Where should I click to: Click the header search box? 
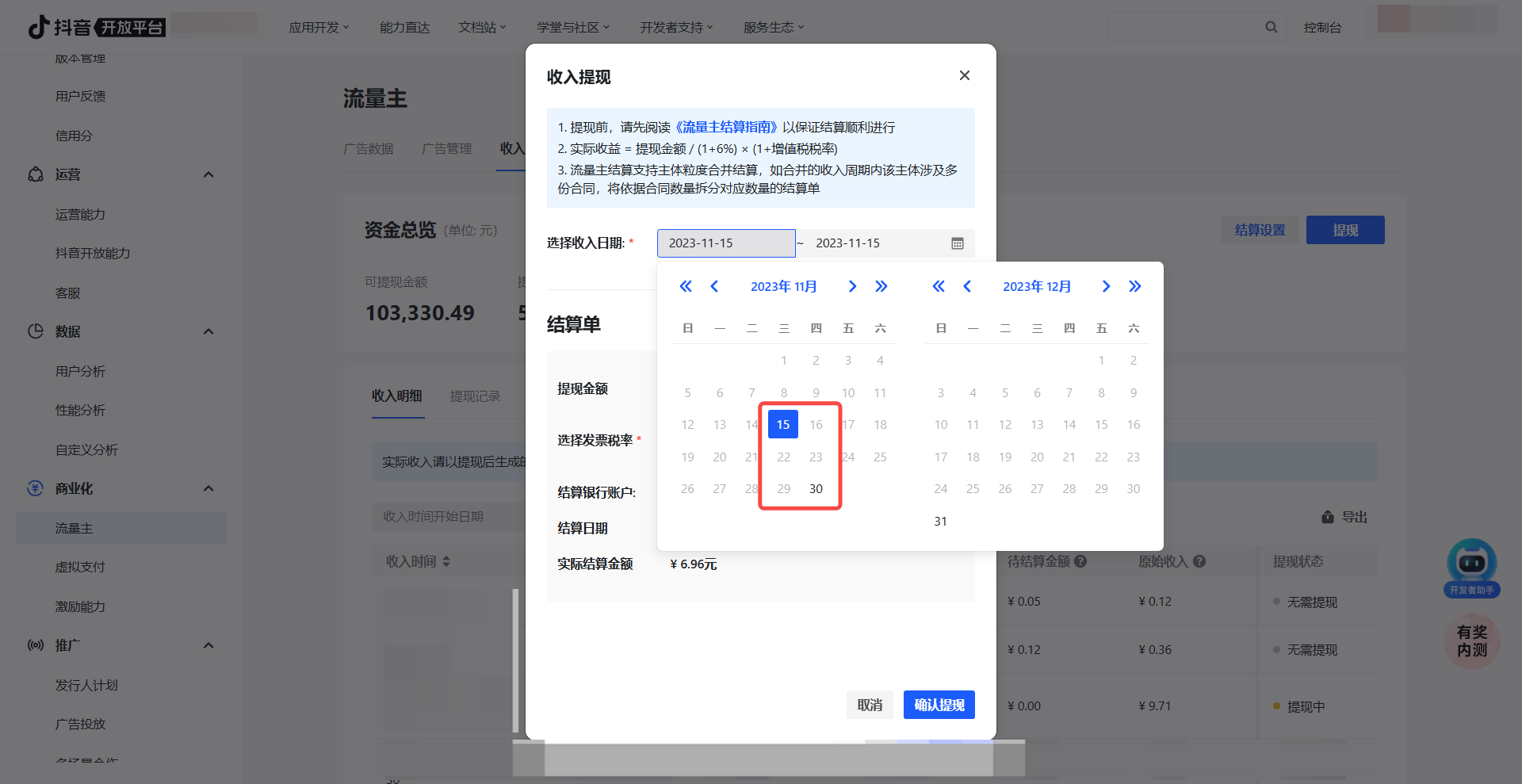coord(1195,27)
